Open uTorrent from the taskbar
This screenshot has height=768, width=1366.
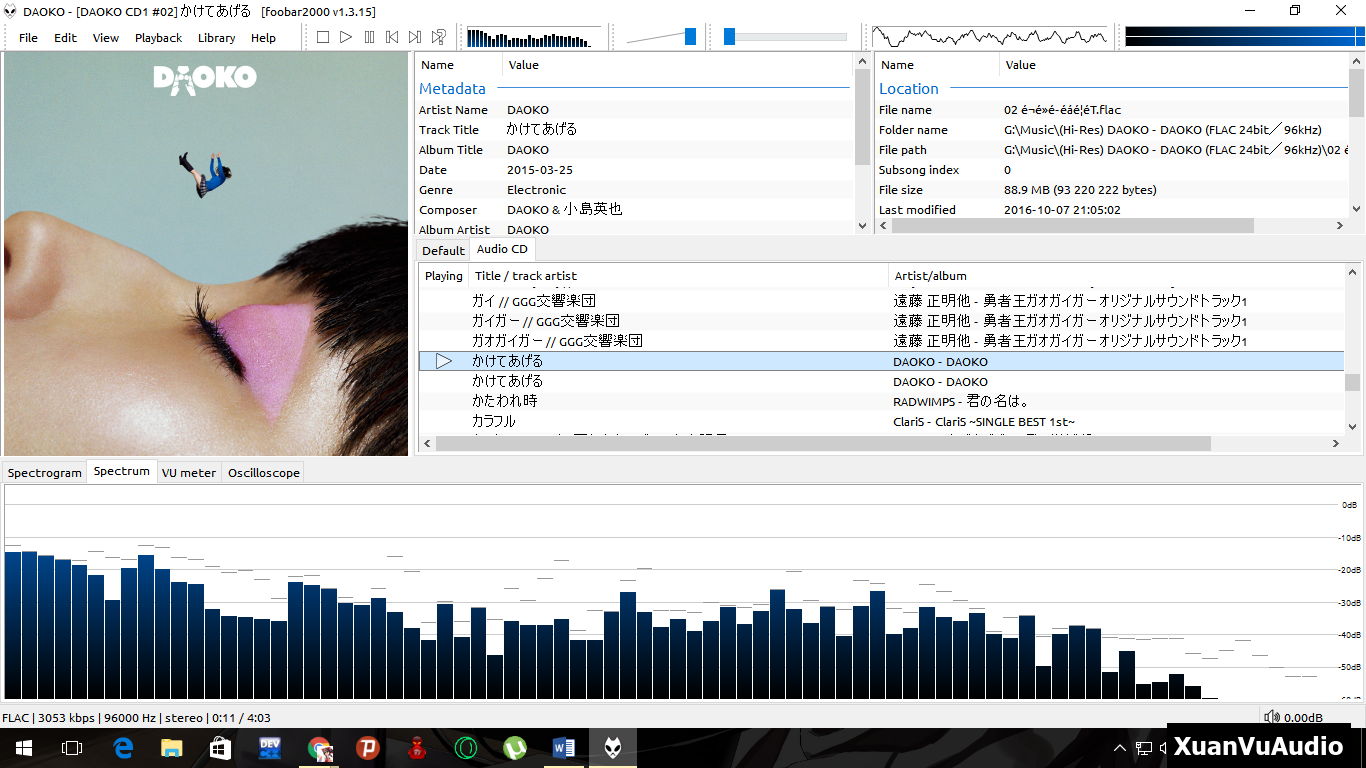(514, 748)
